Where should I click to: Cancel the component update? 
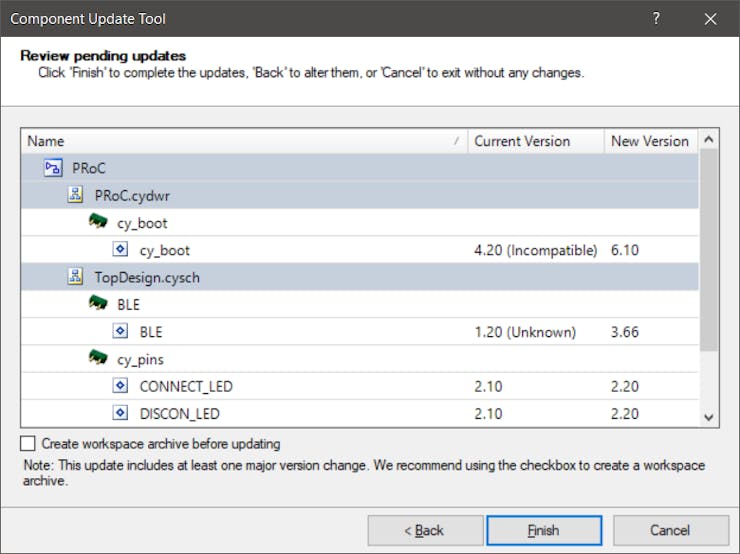point(670,530)
